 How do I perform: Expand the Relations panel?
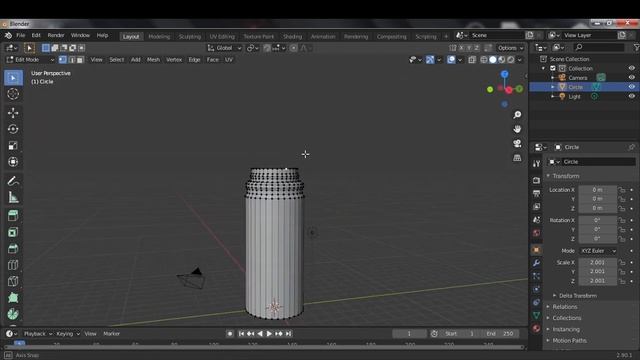click(x=564, y=307)
